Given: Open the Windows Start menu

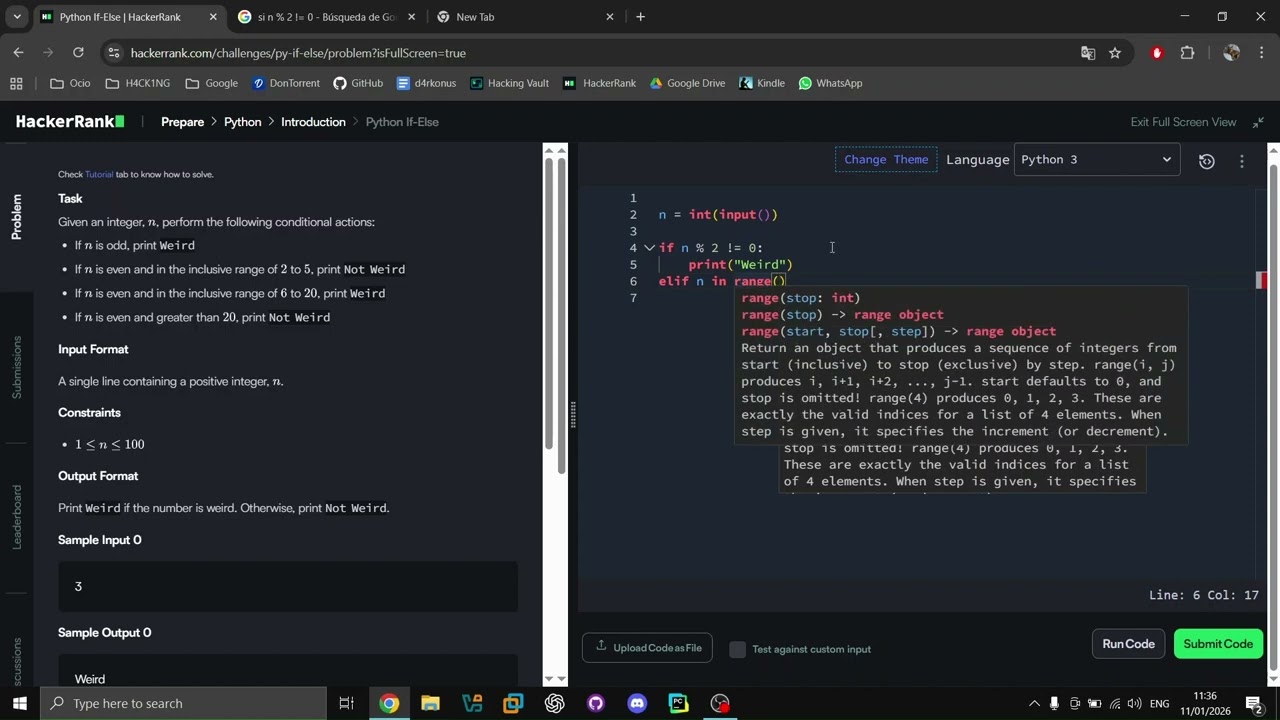Looking at the screenshot, I should (19, 703).
